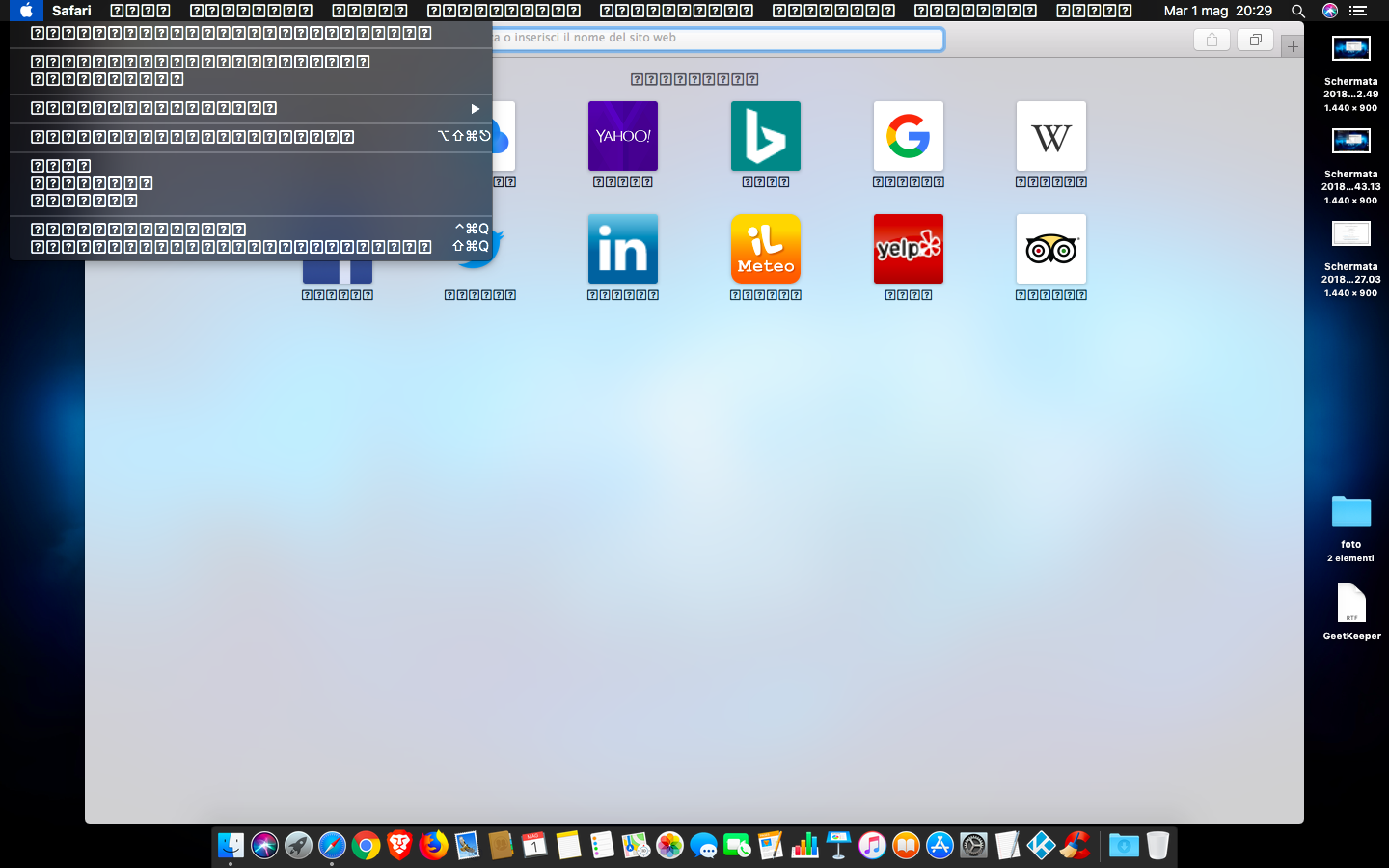Open the LinkedIn favorite tile
Screen dimensions: 1389x868
click(623, 249)
